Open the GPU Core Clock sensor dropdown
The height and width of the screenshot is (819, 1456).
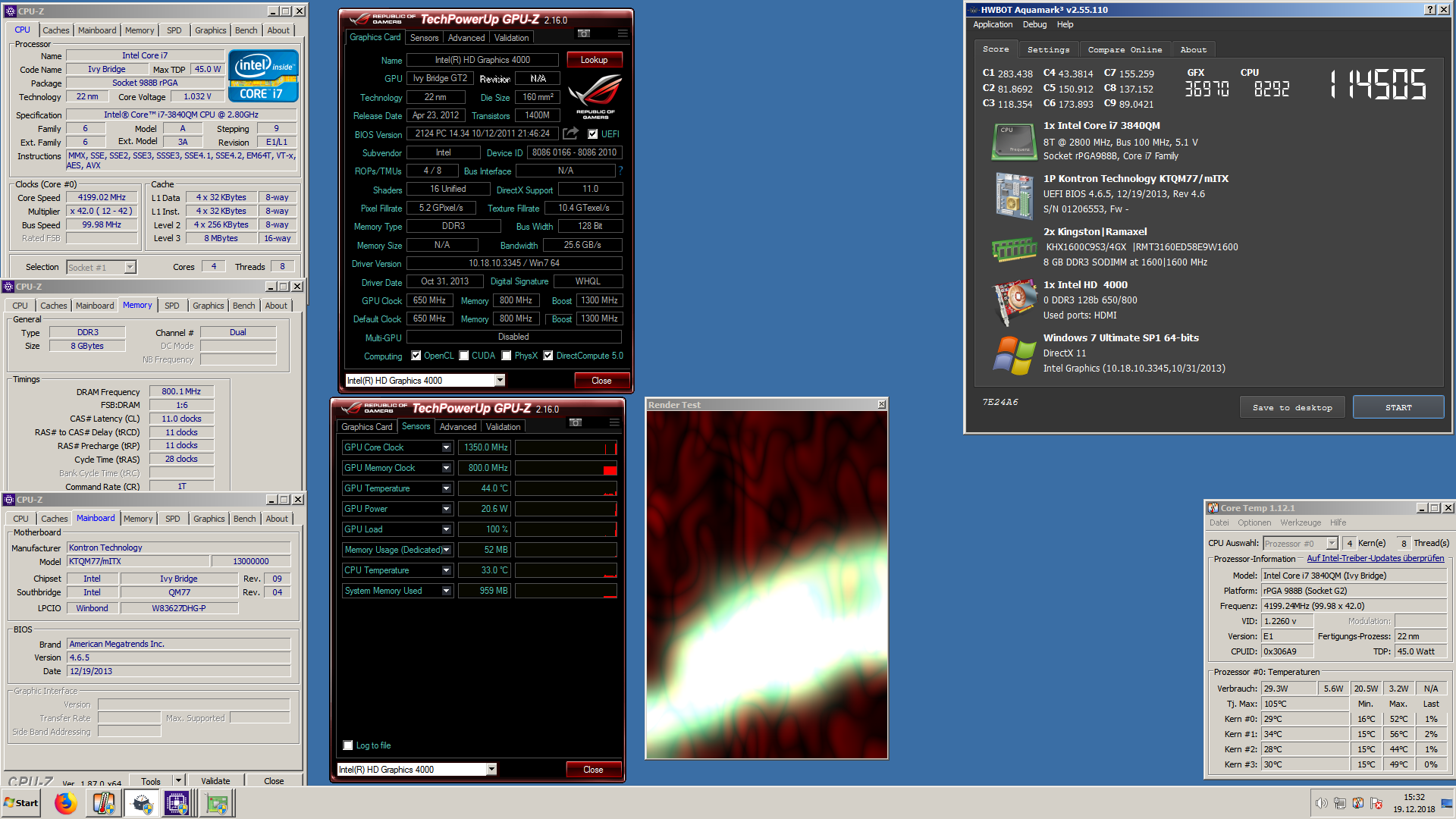click(x=446, y=447)
